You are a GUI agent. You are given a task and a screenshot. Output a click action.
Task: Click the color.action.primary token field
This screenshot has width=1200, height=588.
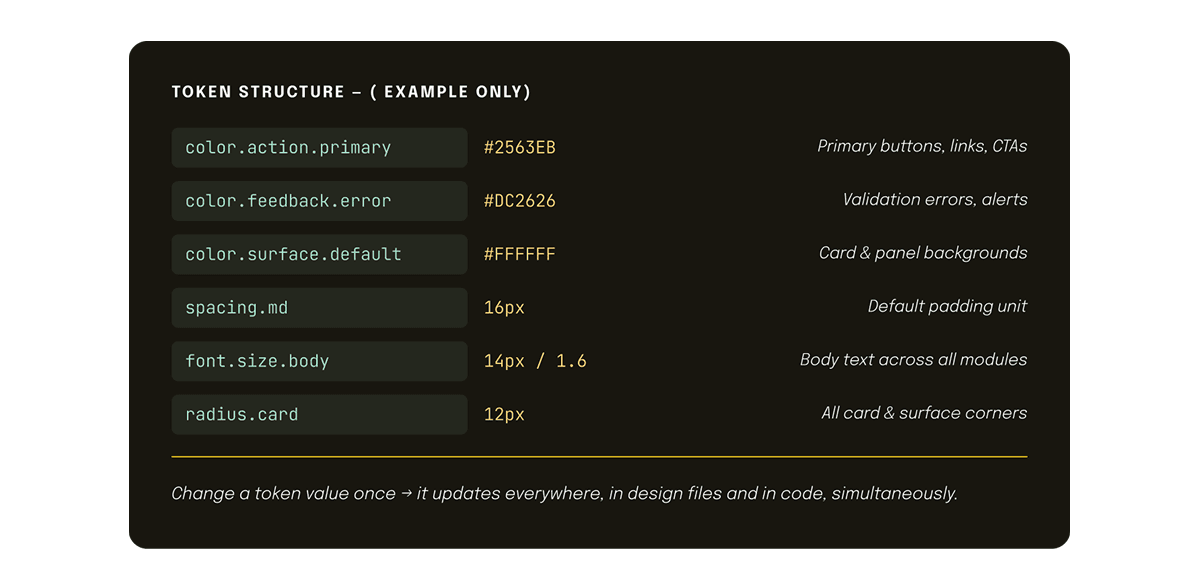[x=319, y=148]
